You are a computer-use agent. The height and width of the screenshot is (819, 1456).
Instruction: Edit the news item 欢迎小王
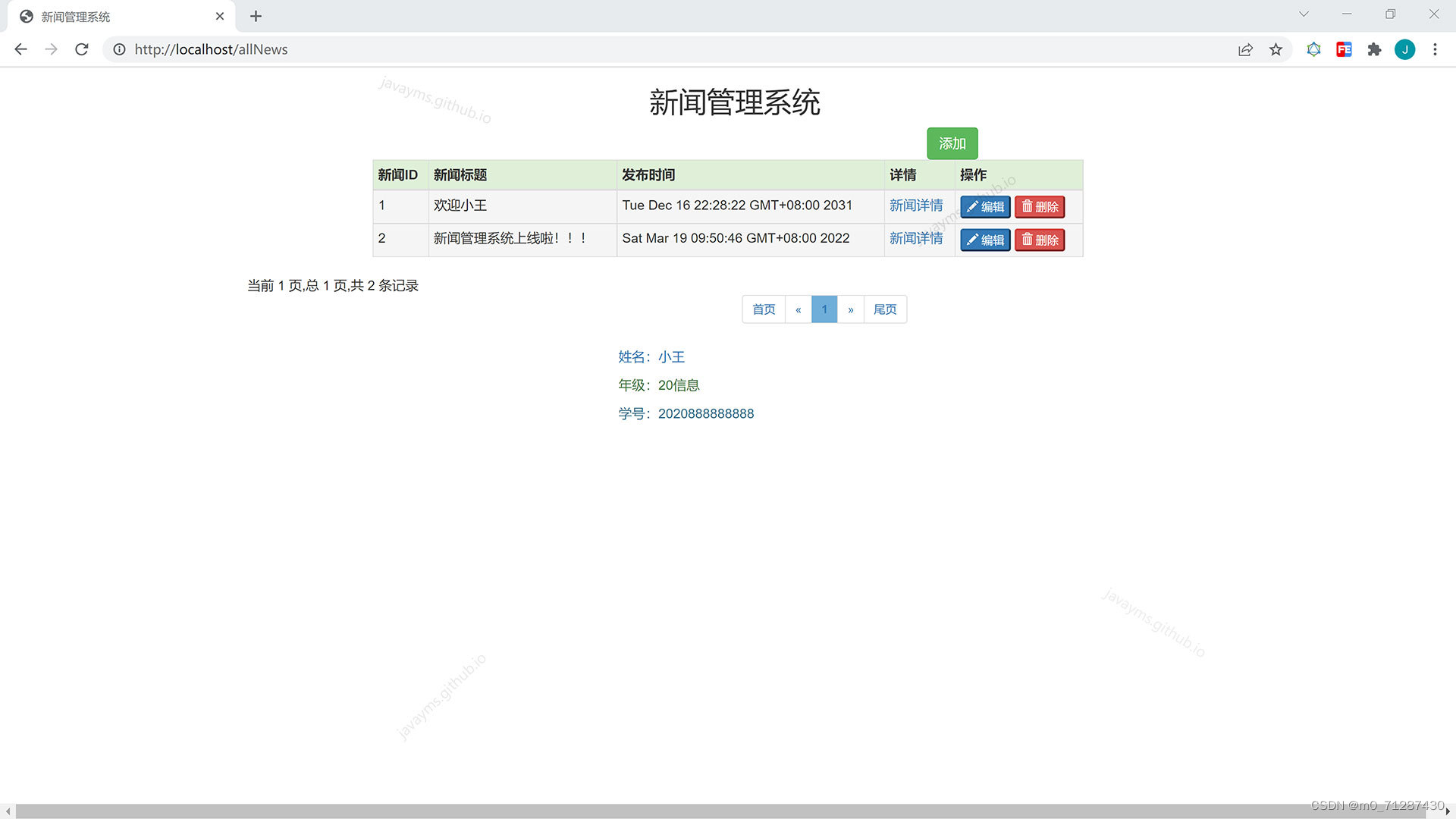(x=985, y=207)
